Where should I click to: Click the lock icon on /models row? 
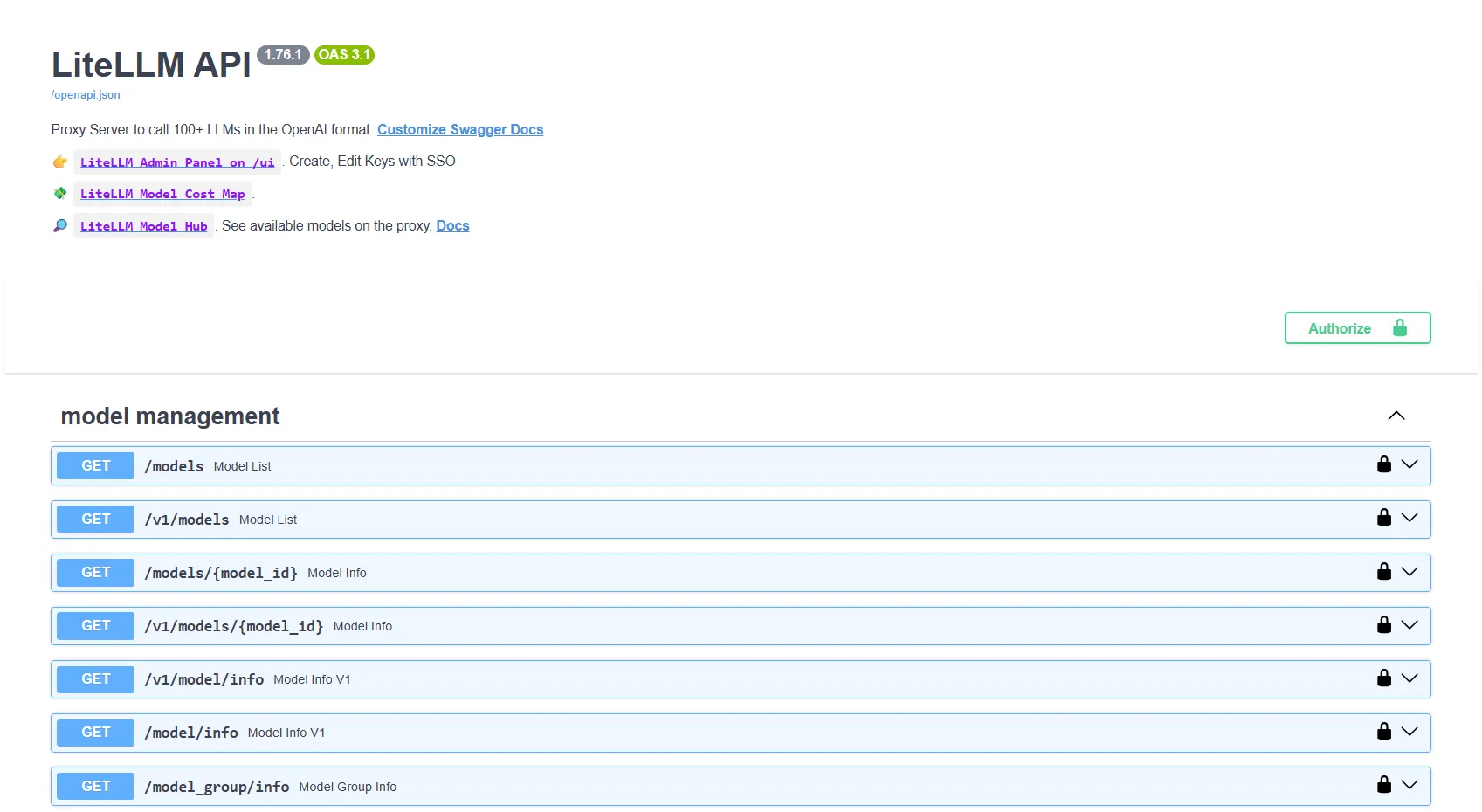pyautogui.click(x=1383, y=464)
